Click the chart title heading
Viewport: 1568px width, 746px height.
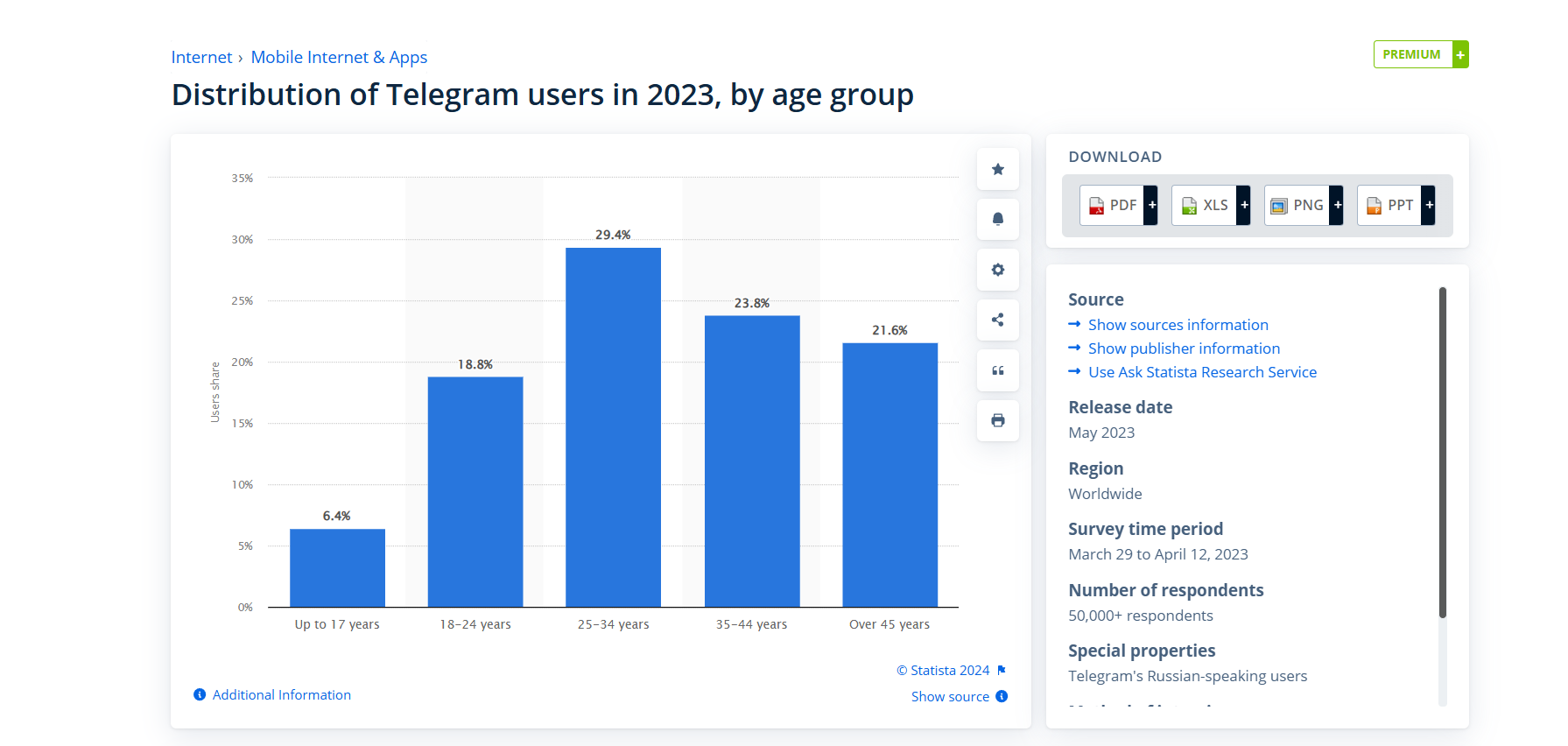(542, 95)
